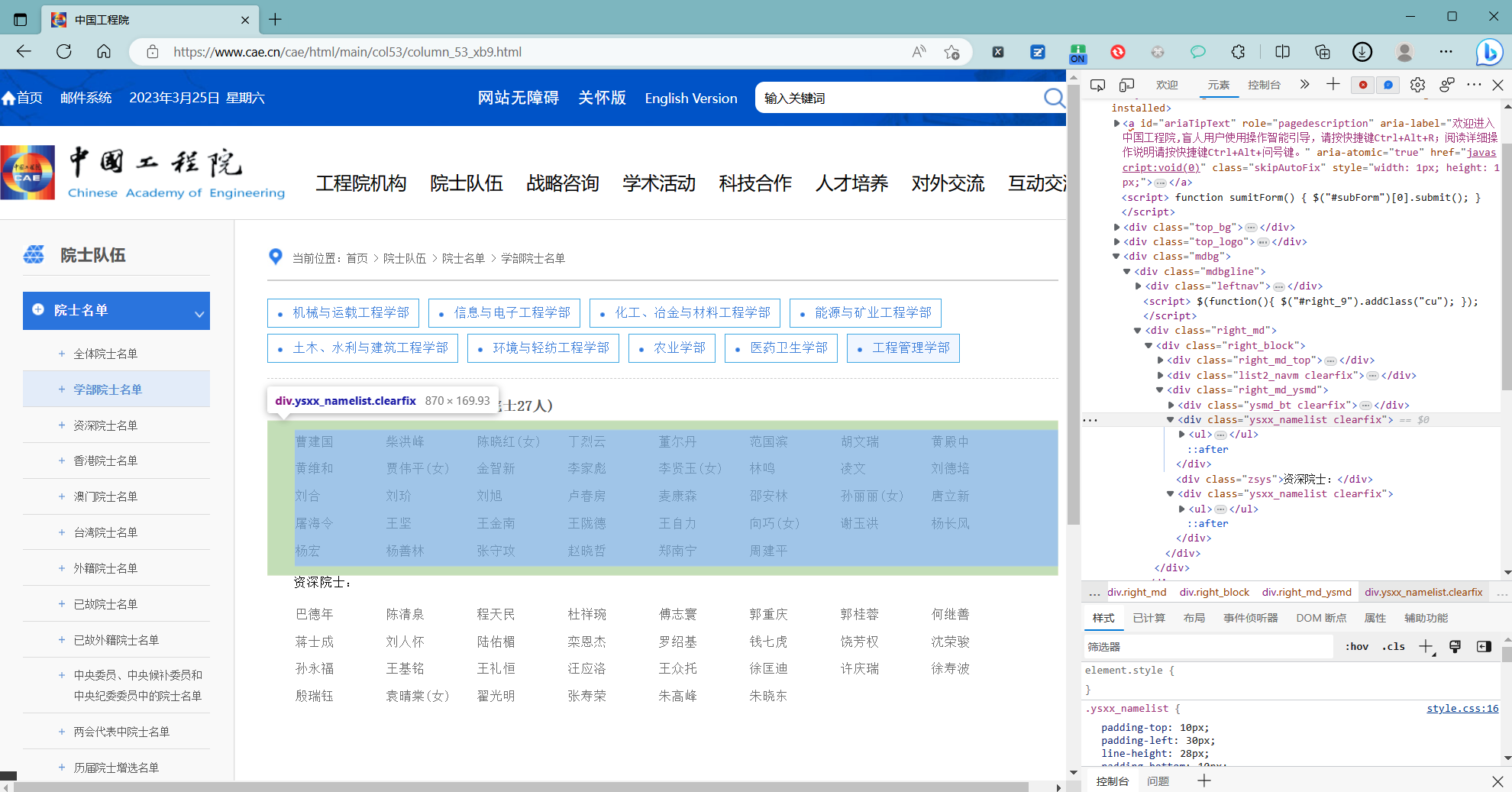The height and width of the screenshot is (792, 1512).
Task: Expand the div top_bg node
Action: (1116, 227)
